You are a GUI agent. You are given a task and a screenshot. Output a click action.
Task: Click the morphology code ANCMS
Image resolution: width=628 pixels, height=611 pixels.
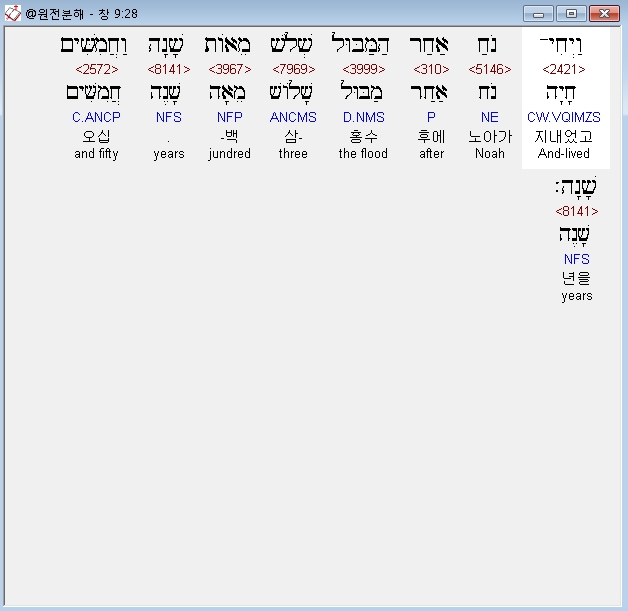(x=293, y=117)
